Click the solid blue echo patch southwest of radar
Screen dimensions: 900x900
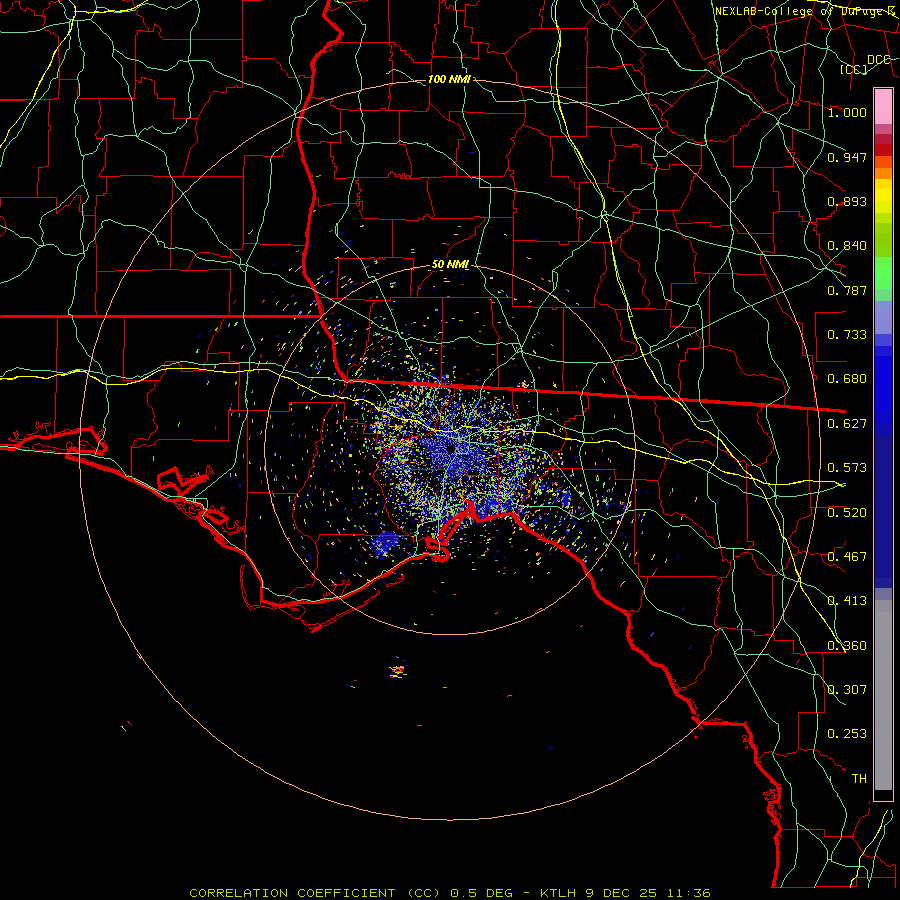(x=387, y=543)
